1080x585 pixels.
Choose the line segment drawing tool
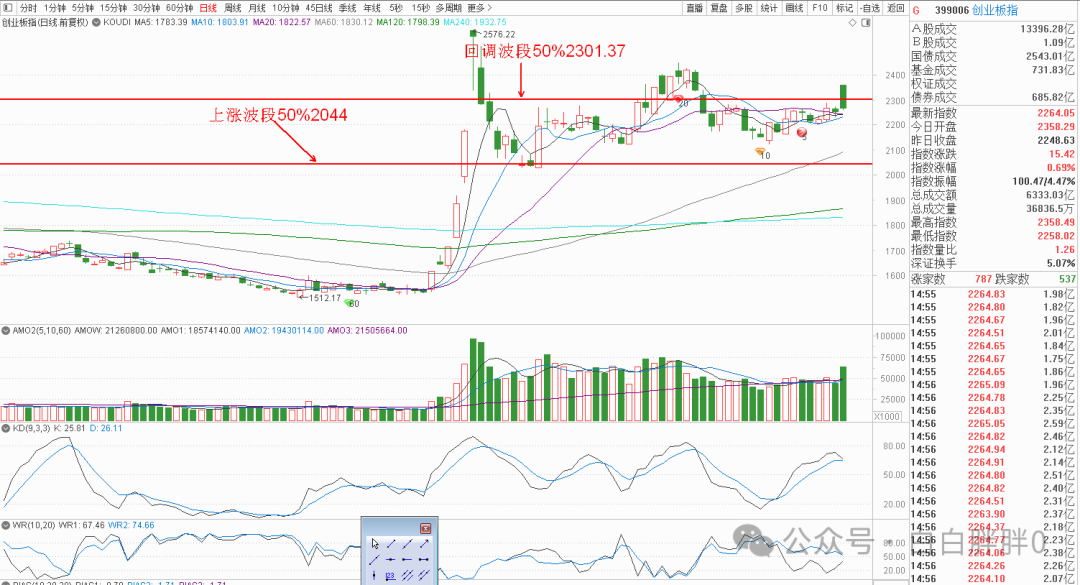[391, 544]
